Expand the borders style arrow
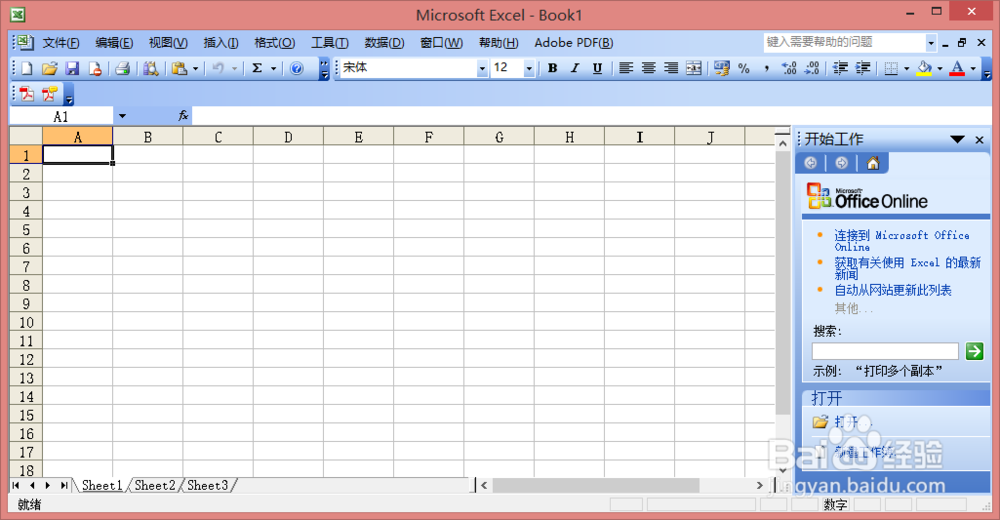Screen dimensions: 1000x520 (x=906, y=68)
